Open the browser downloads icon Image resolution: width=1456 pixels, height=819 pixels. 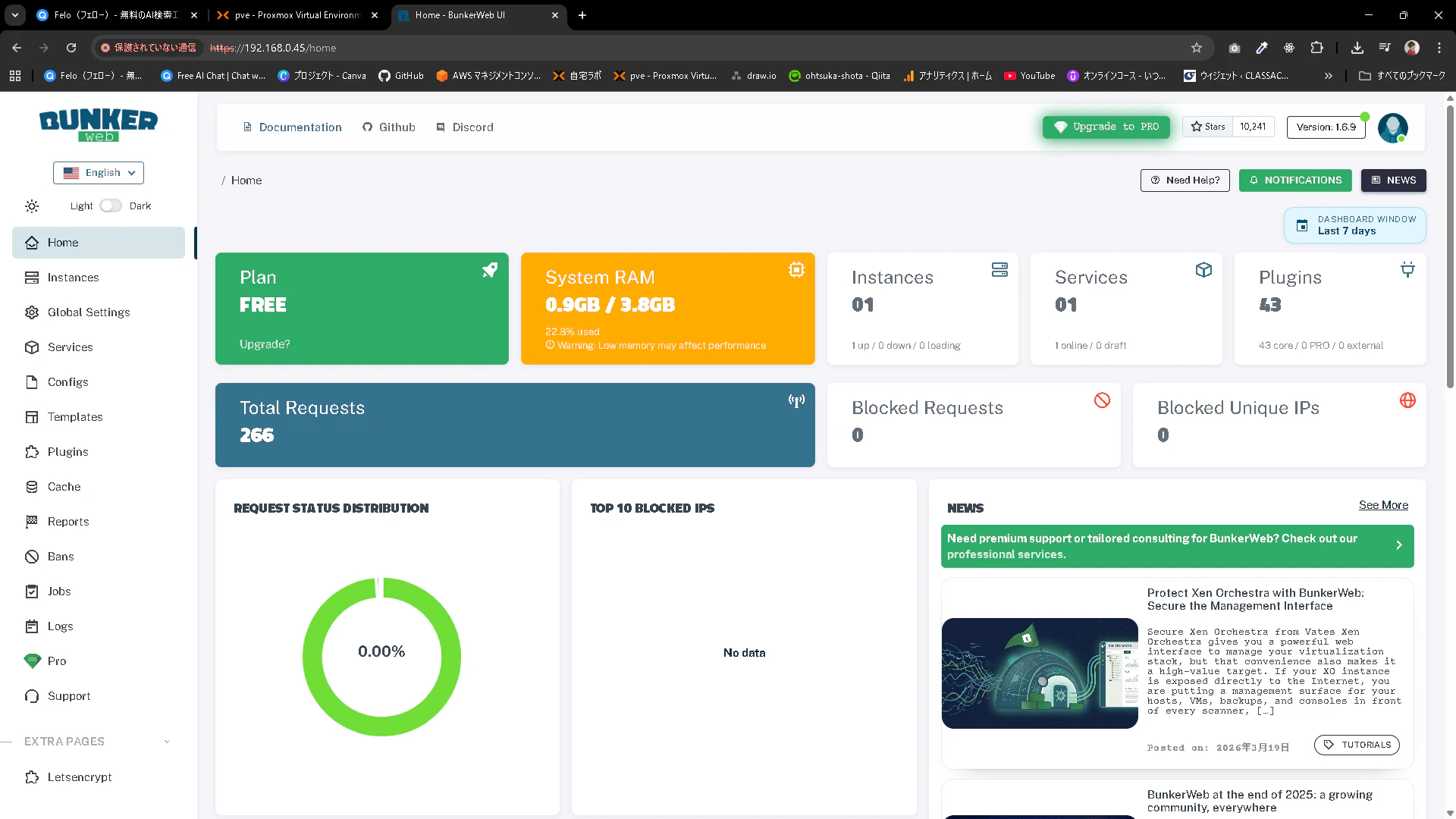[1357, 48]
